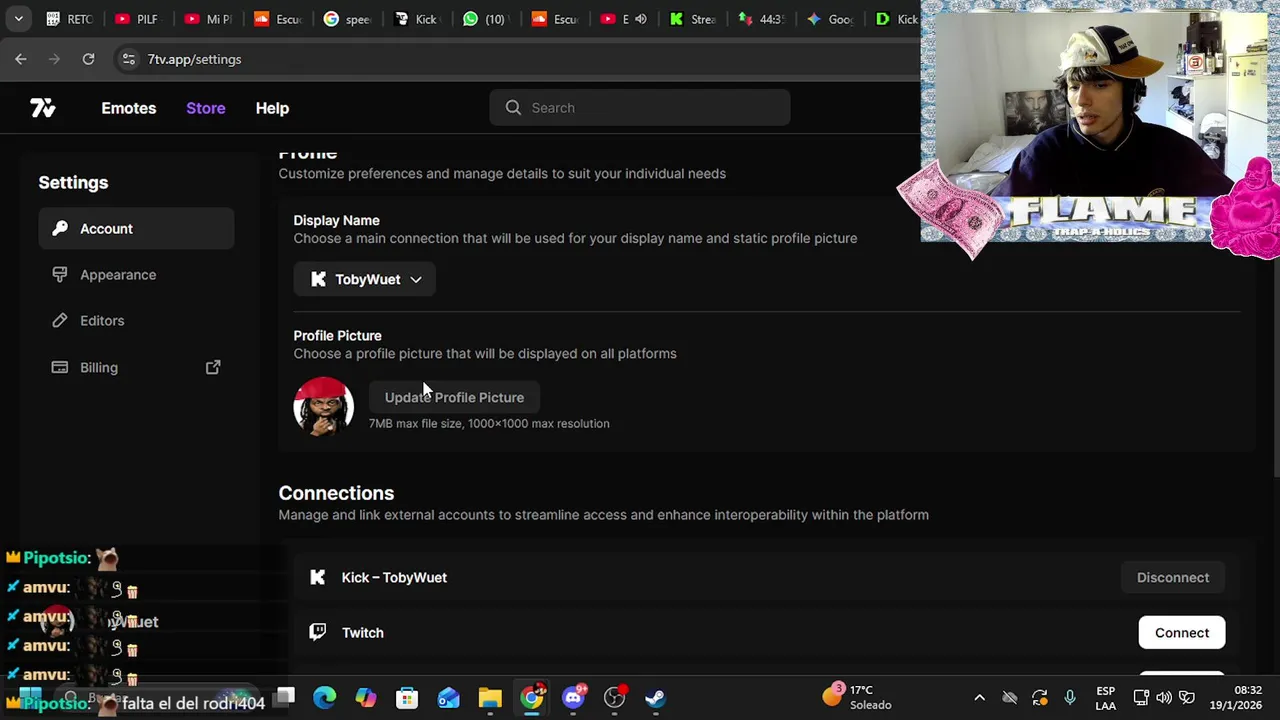This screenshot has width=1280, height=720.
Task: Select Editors in Settings sidebar
Action: [x=136, y=321]
